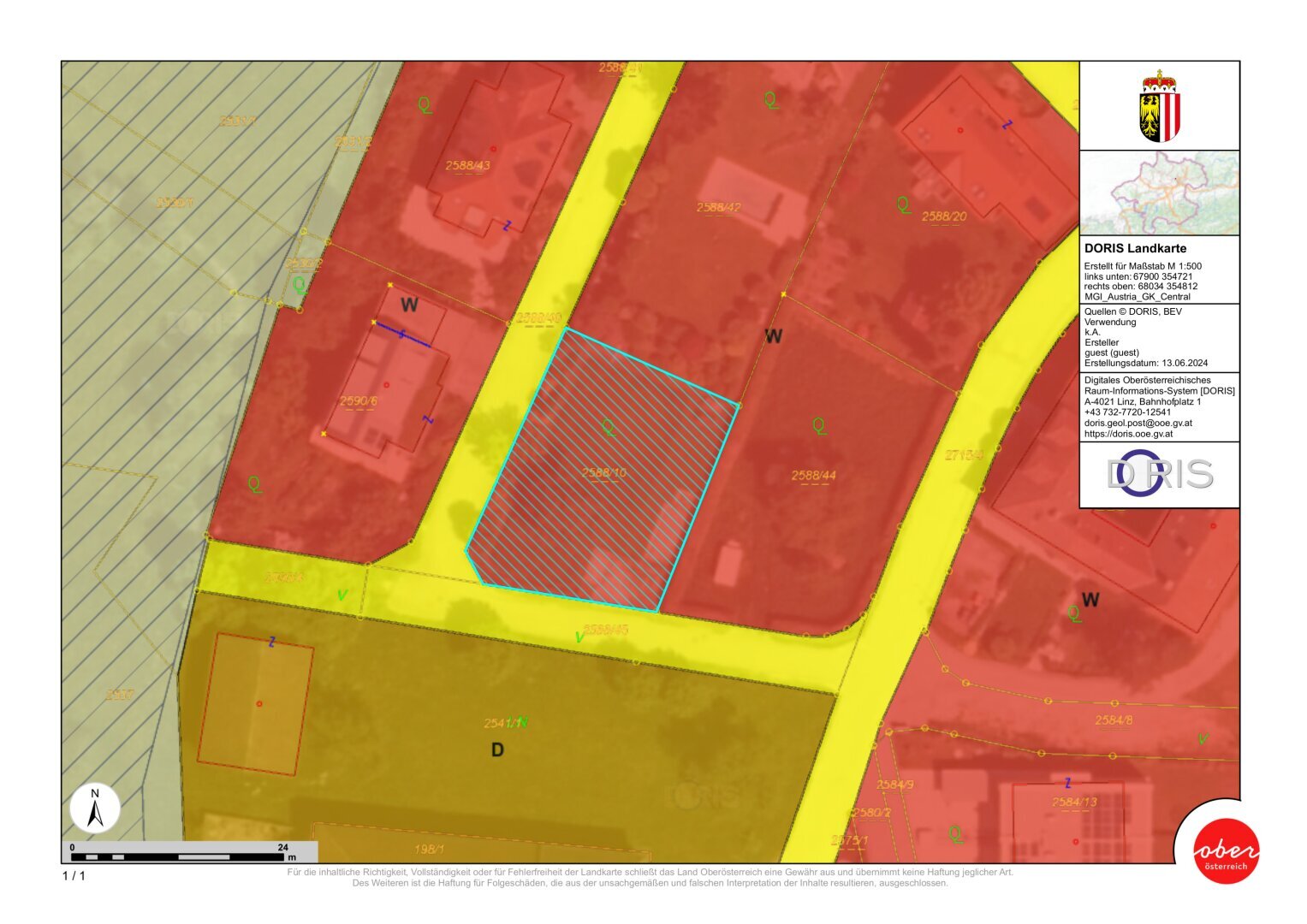Click the D zoning letter
The height and width of the screenshot is (924, 1307).
pyautogui.click(x=496, y=750)
